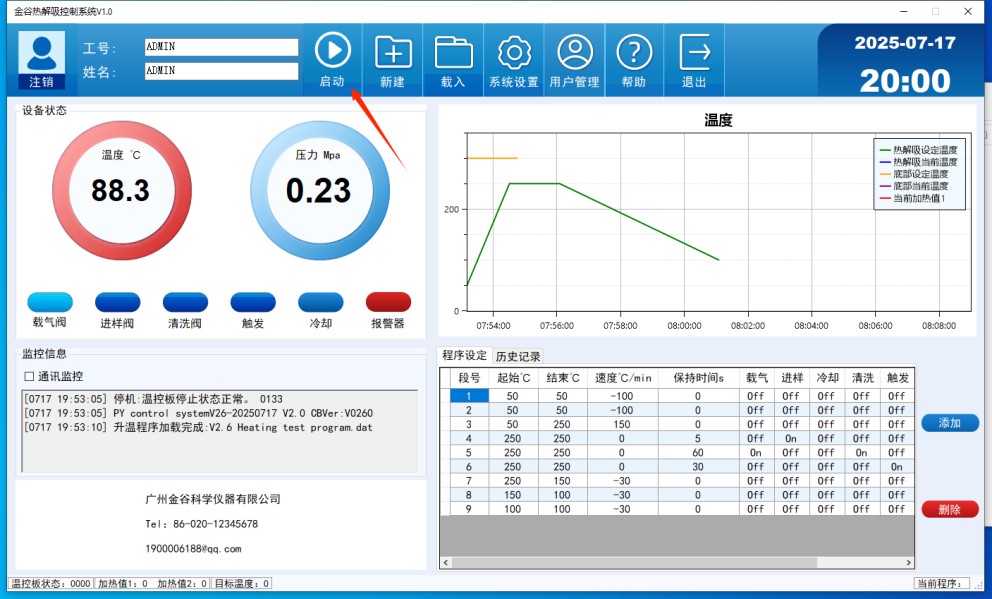Click the PY control system log line

198,414
